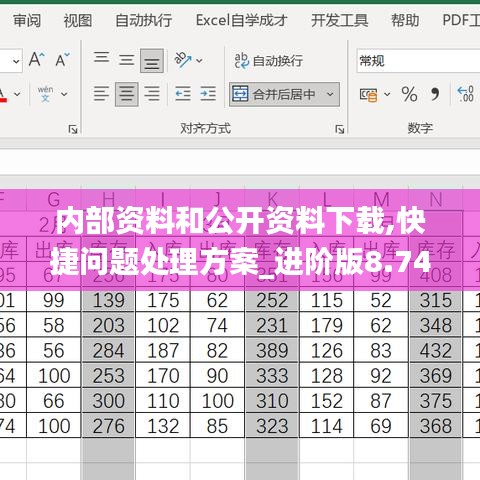Click the text orientation icon

click(183, 60)
